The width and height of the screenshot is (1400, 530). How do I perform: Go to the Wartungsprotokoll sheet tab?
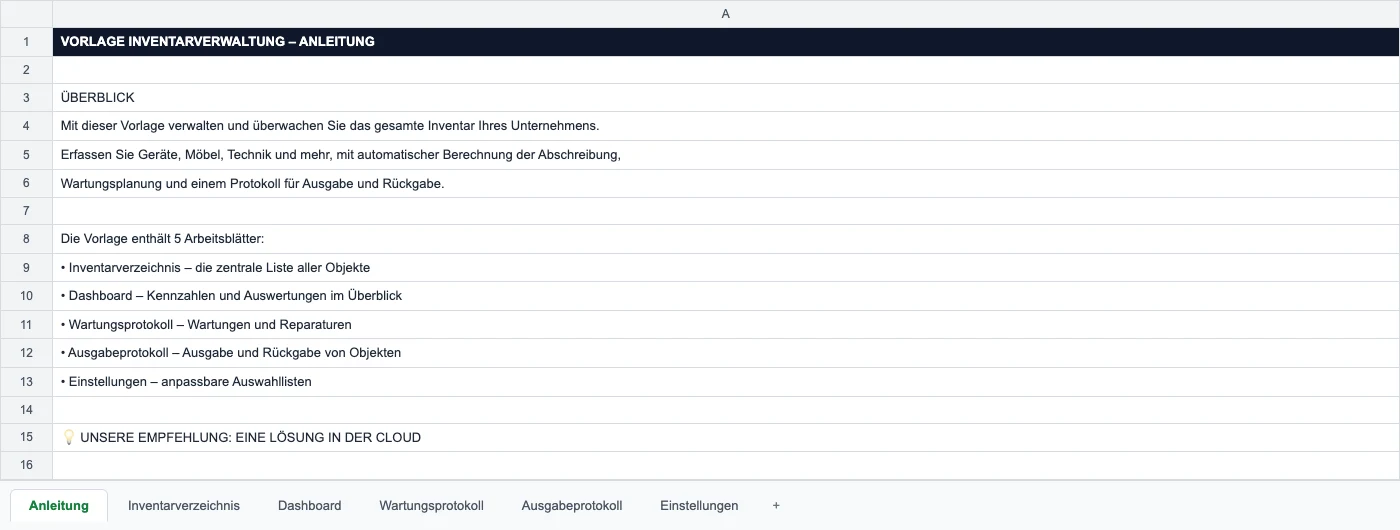point(431,505)
